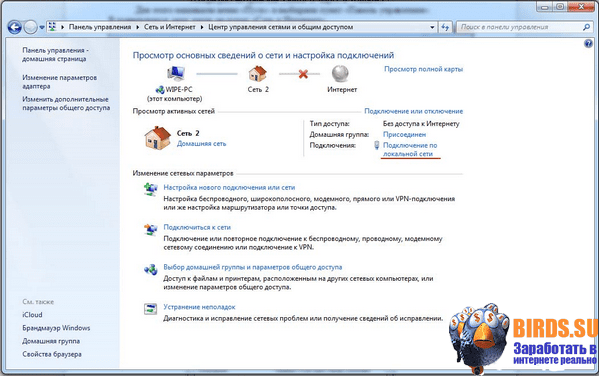Click the search magnifier icon

point(586,27)
